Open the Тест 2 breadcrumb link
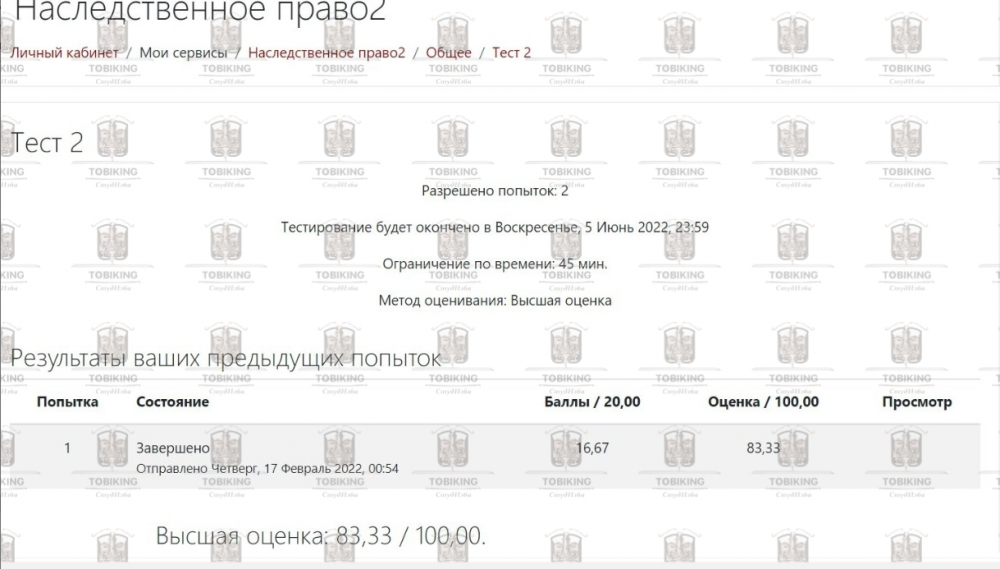 511,52
